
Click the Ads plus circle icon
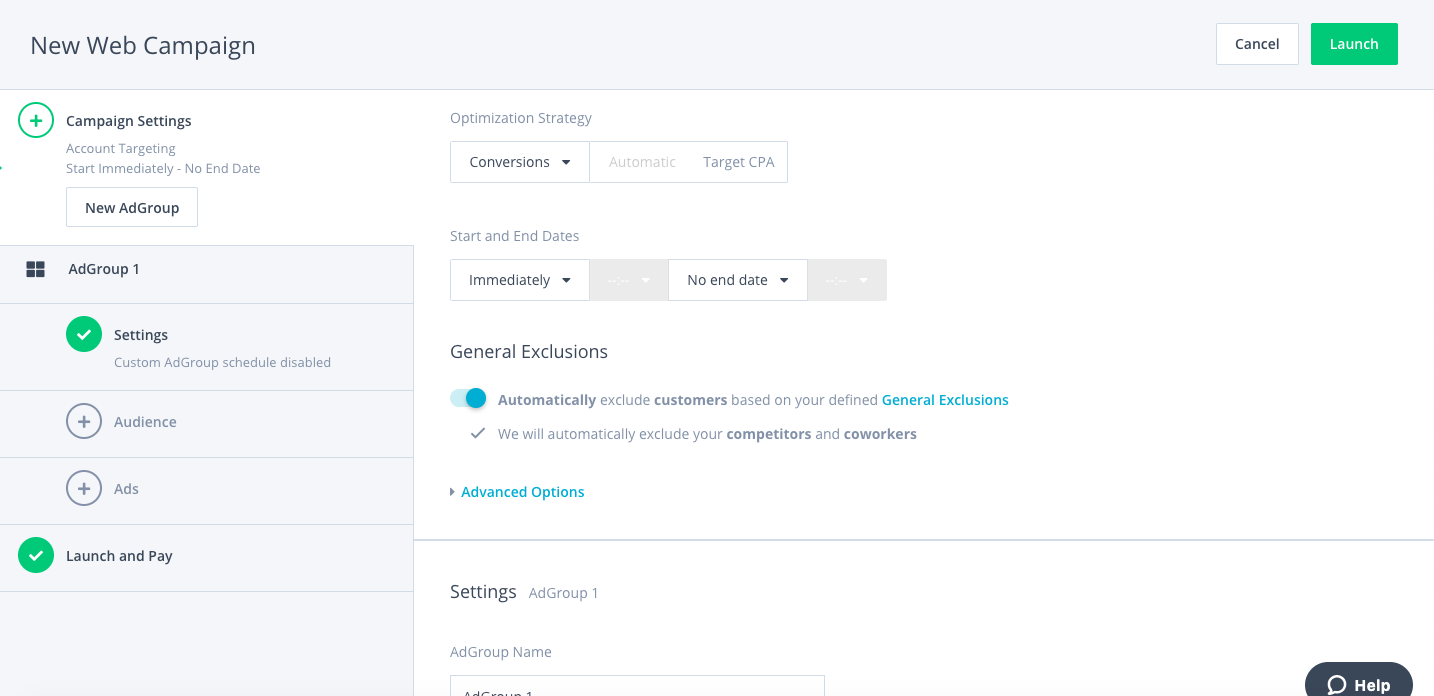(84, 489)
